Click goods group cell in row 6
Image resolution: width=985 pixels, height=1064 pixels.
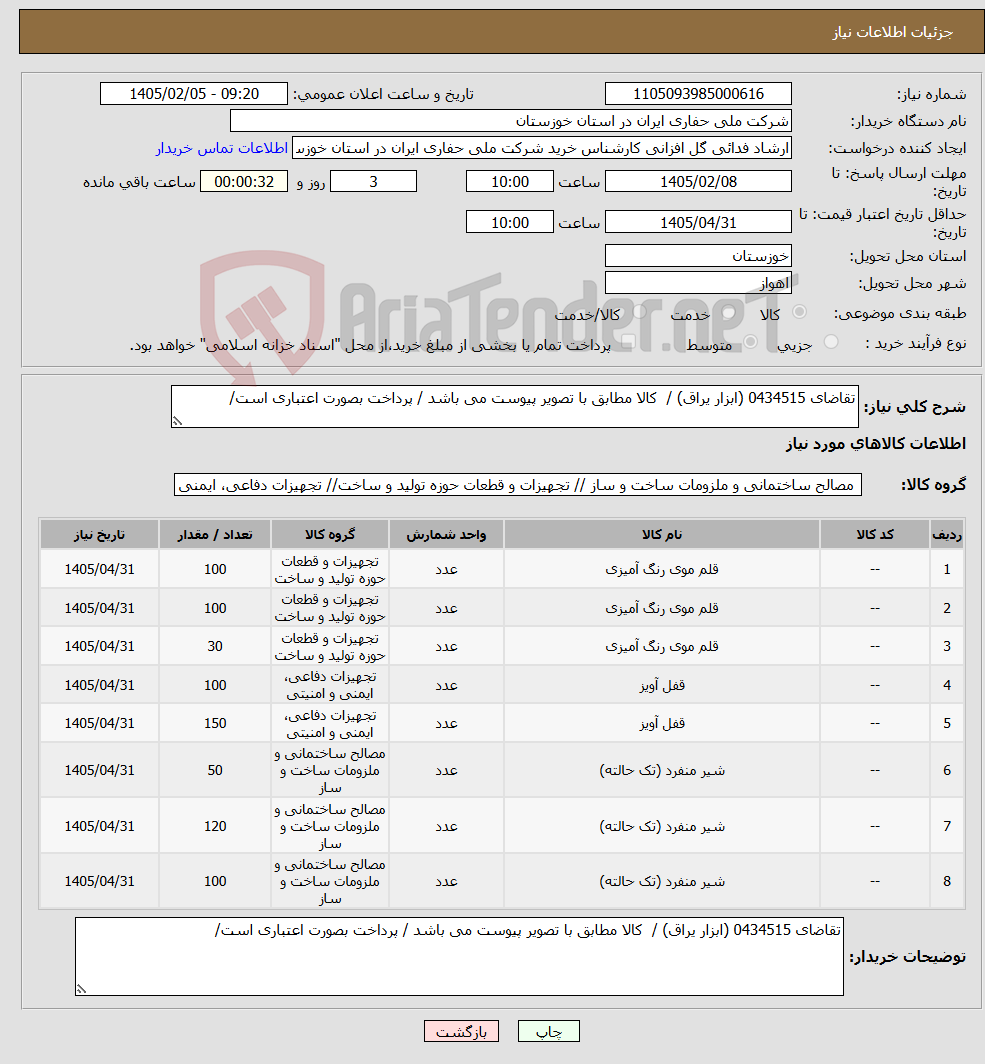pyautogui.click(x=330, y=770)
